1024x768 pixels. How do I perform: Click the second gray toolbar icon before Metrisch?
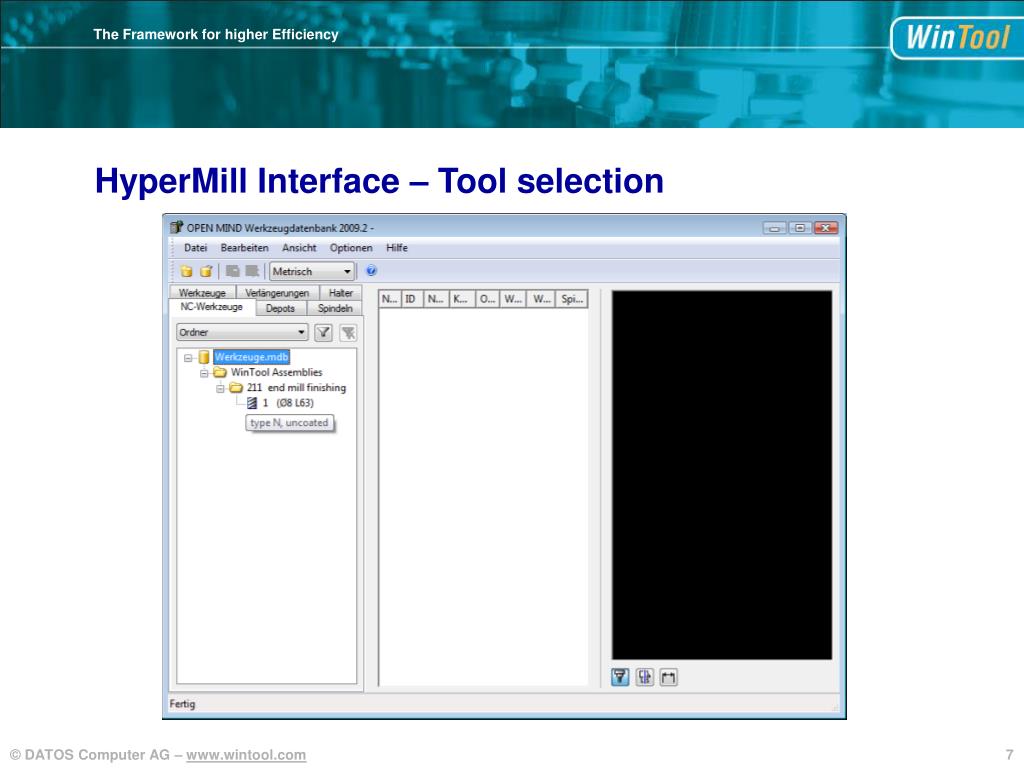tap(252, 271)
